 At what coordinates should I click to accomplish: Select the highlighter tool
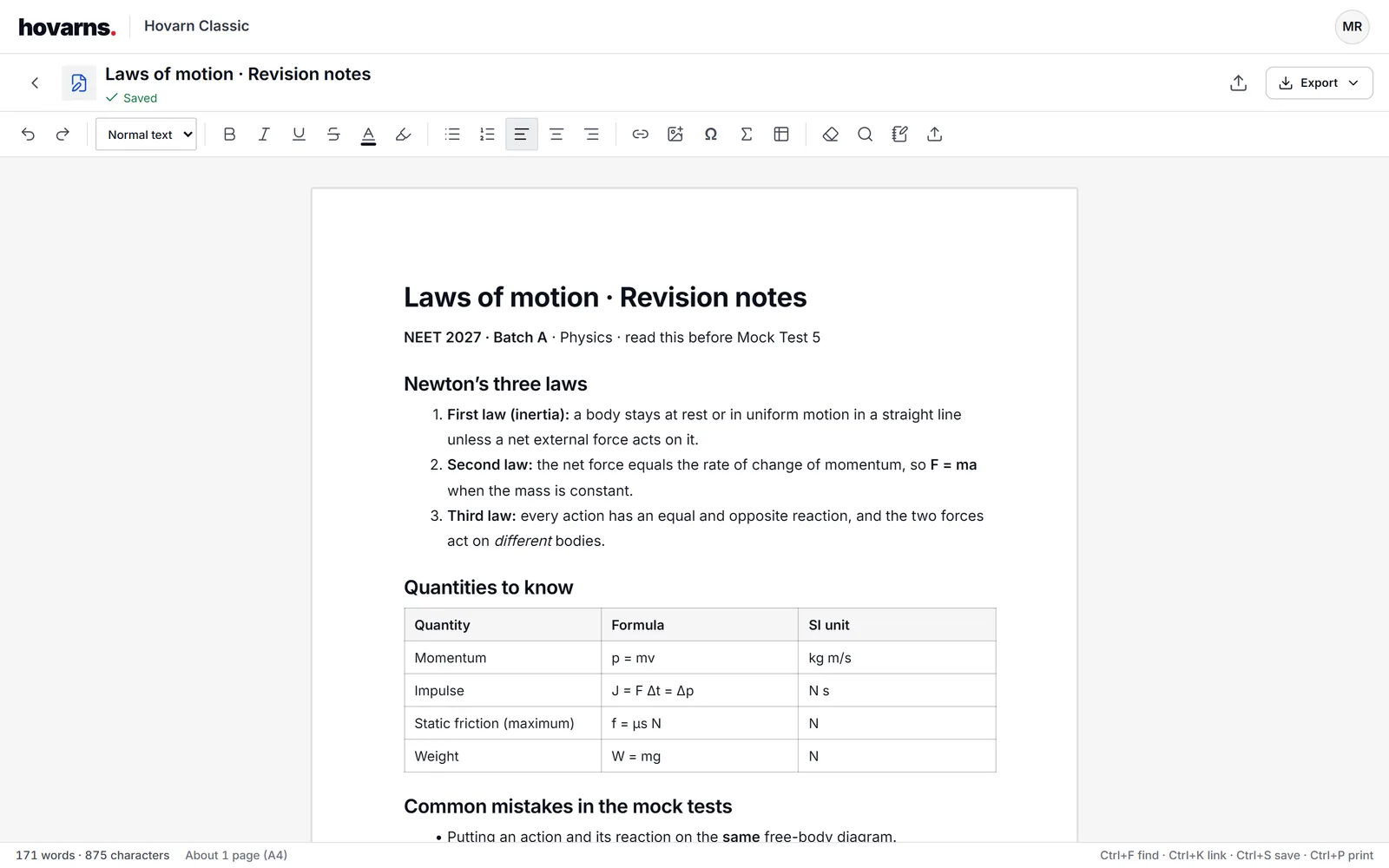tap(403, 135)
